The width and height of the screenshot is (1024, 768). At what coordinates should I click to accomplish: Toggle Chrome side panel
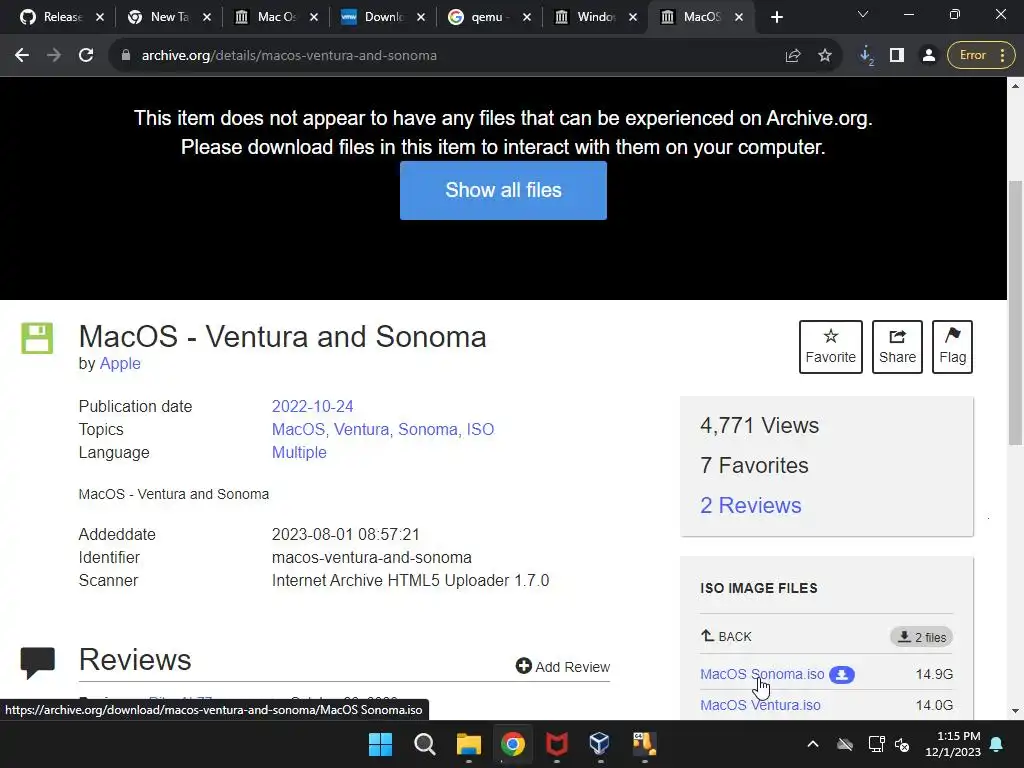pyautogui.click(x=897, y=56)
